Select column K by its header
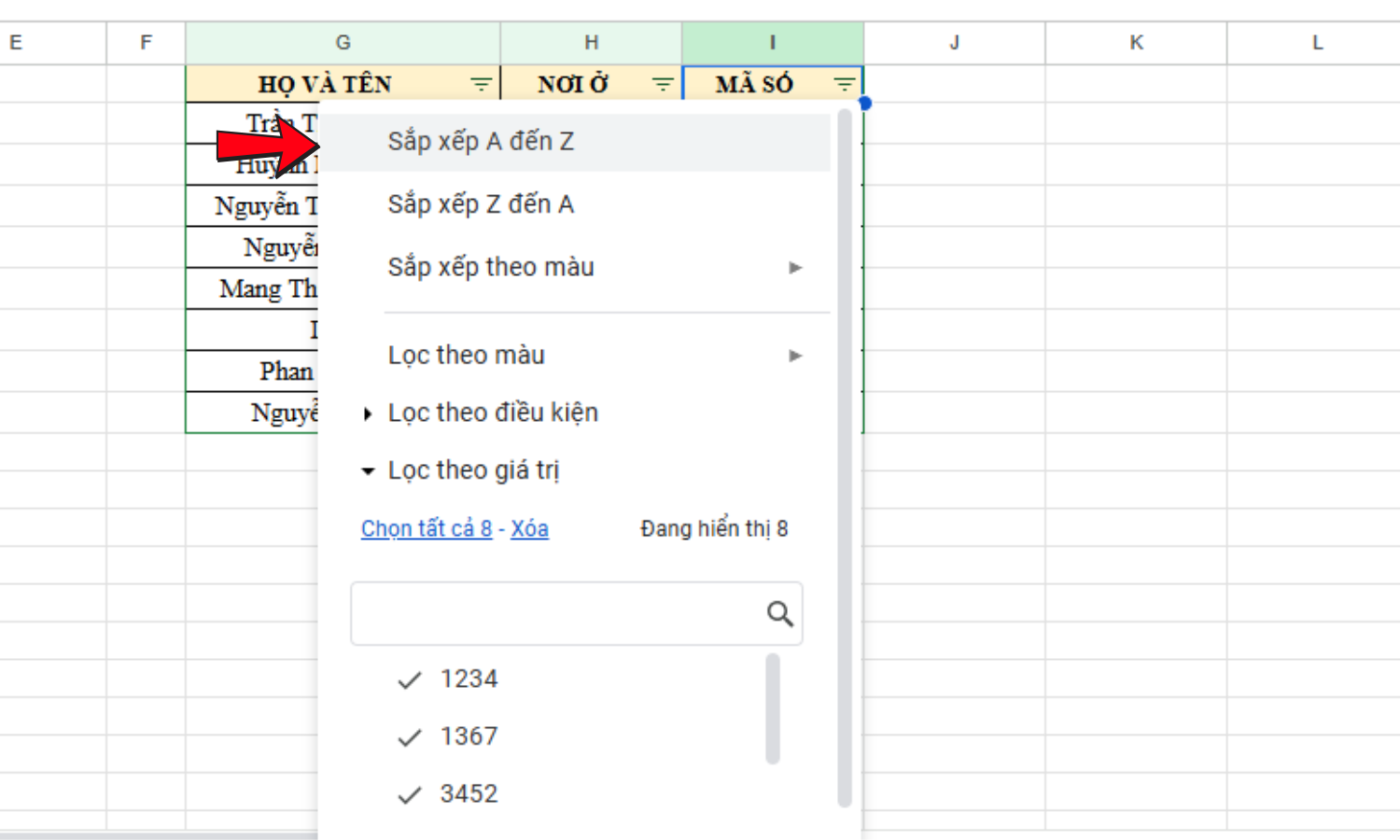Viewport: 1400px width, 840px height. point(1136,42)
